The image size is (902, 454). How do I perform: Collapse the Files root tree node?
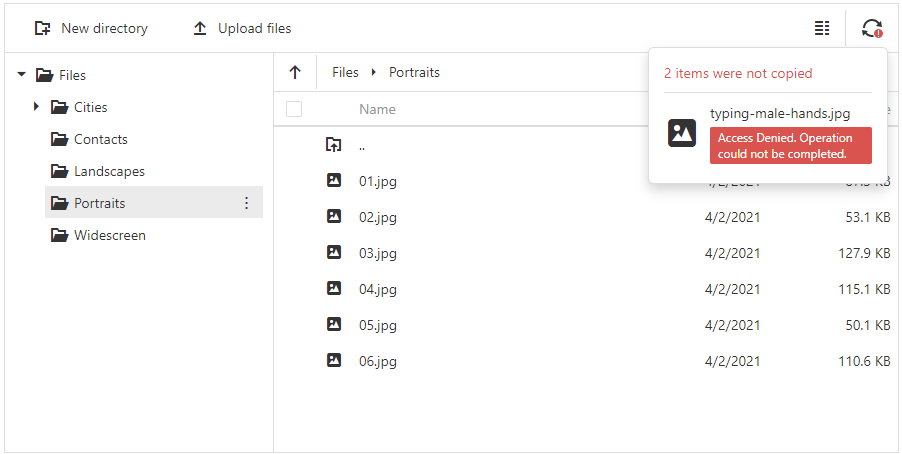(x=21, y=75)
